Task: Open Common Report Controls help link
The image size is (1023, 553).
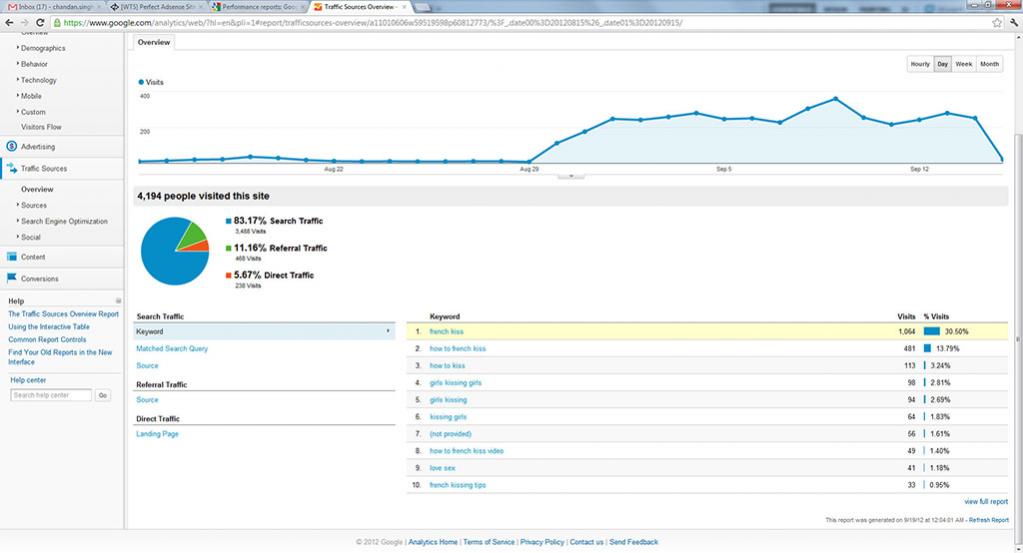Action: (x=47, y=340)
